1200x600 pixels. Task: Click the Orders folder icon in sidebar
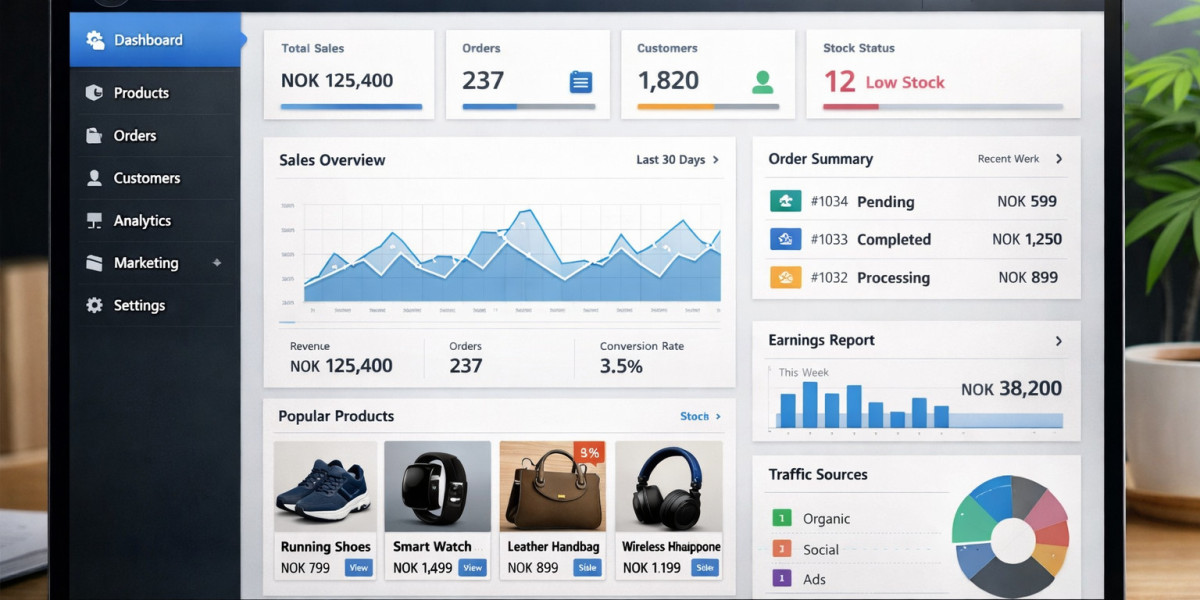click(95, 136)
